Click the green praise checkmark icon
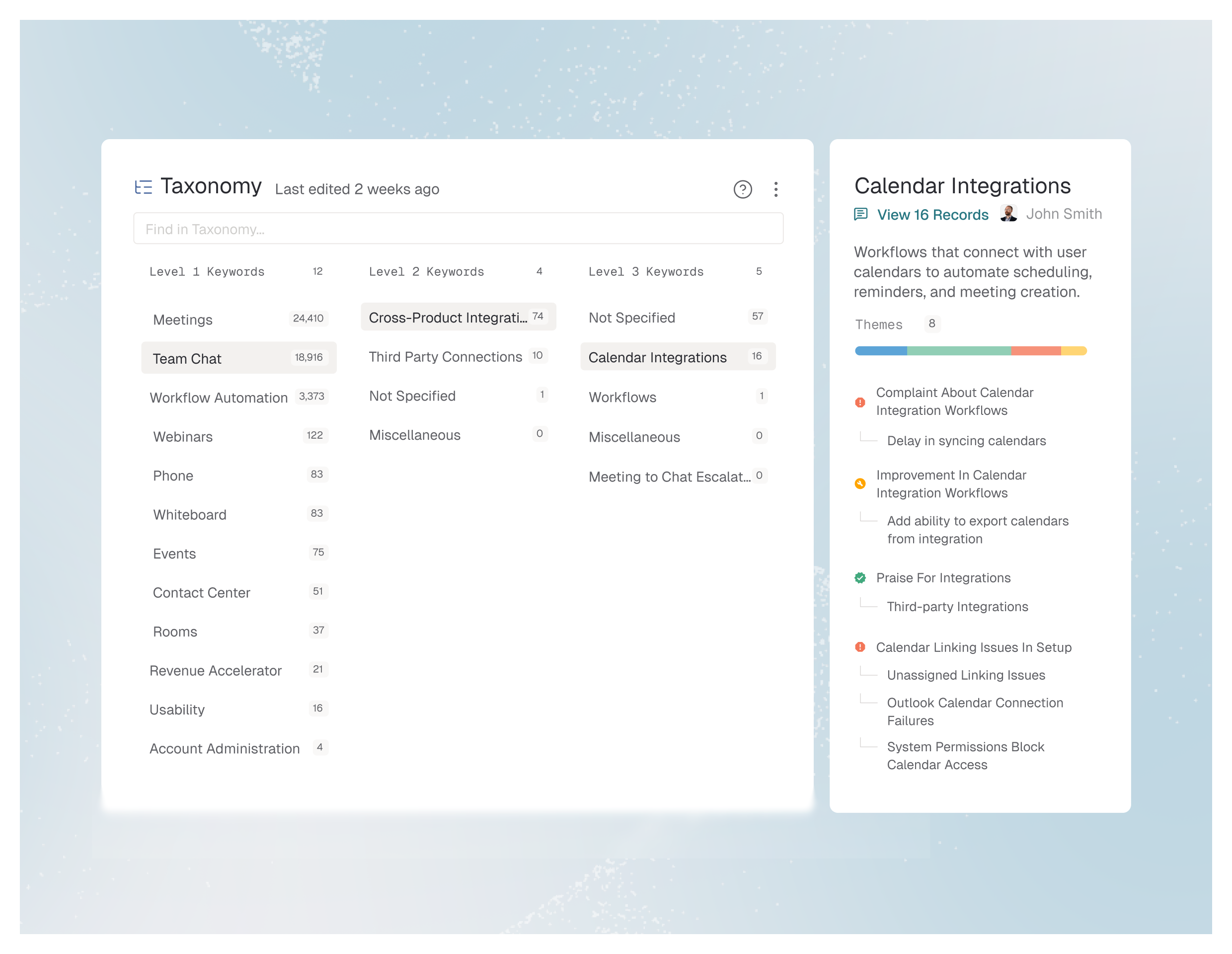This screenshot has height=954, width=1232. pos(860,577)
